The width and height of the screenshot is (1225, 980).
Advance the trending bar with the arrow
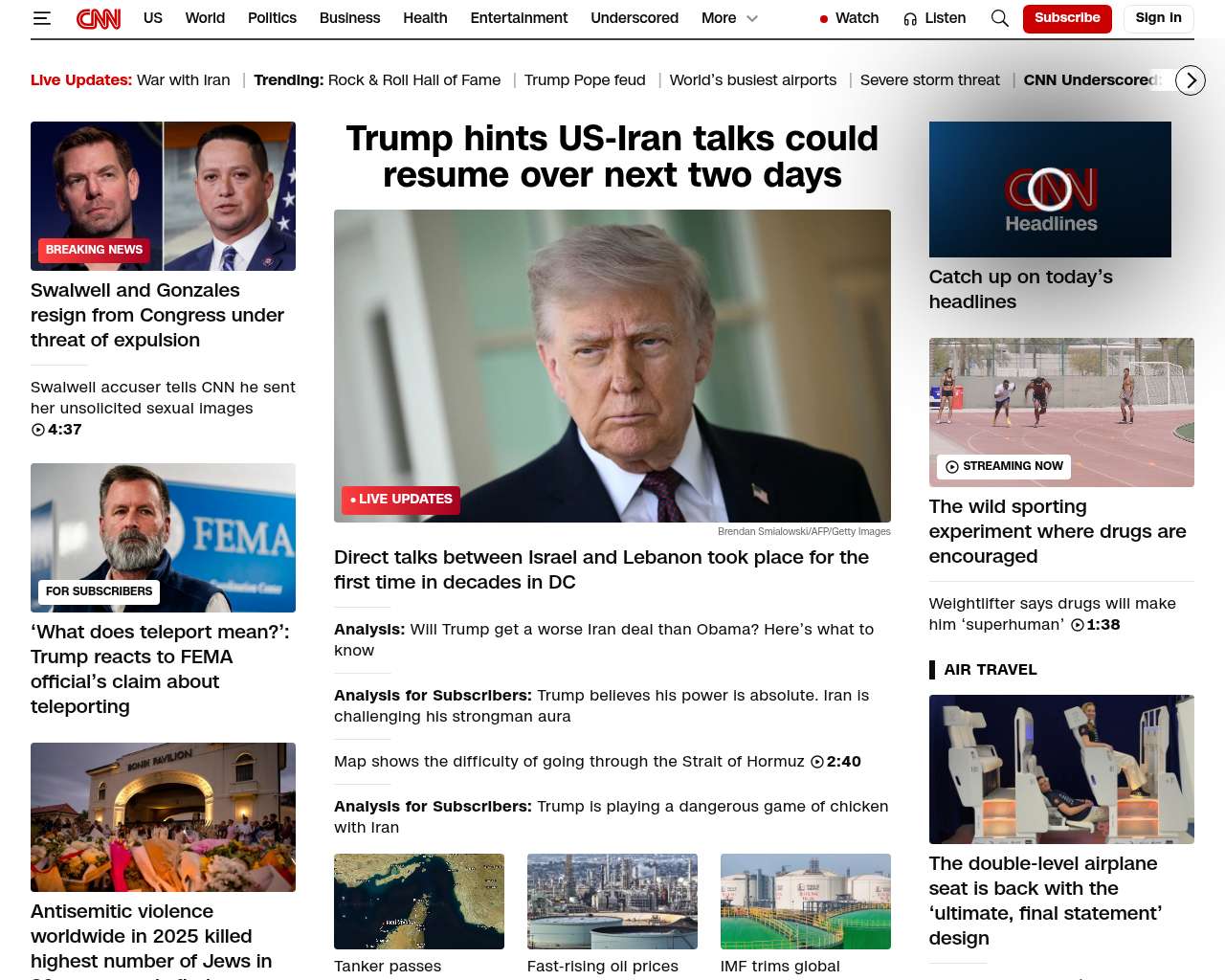click(1191, 80)
